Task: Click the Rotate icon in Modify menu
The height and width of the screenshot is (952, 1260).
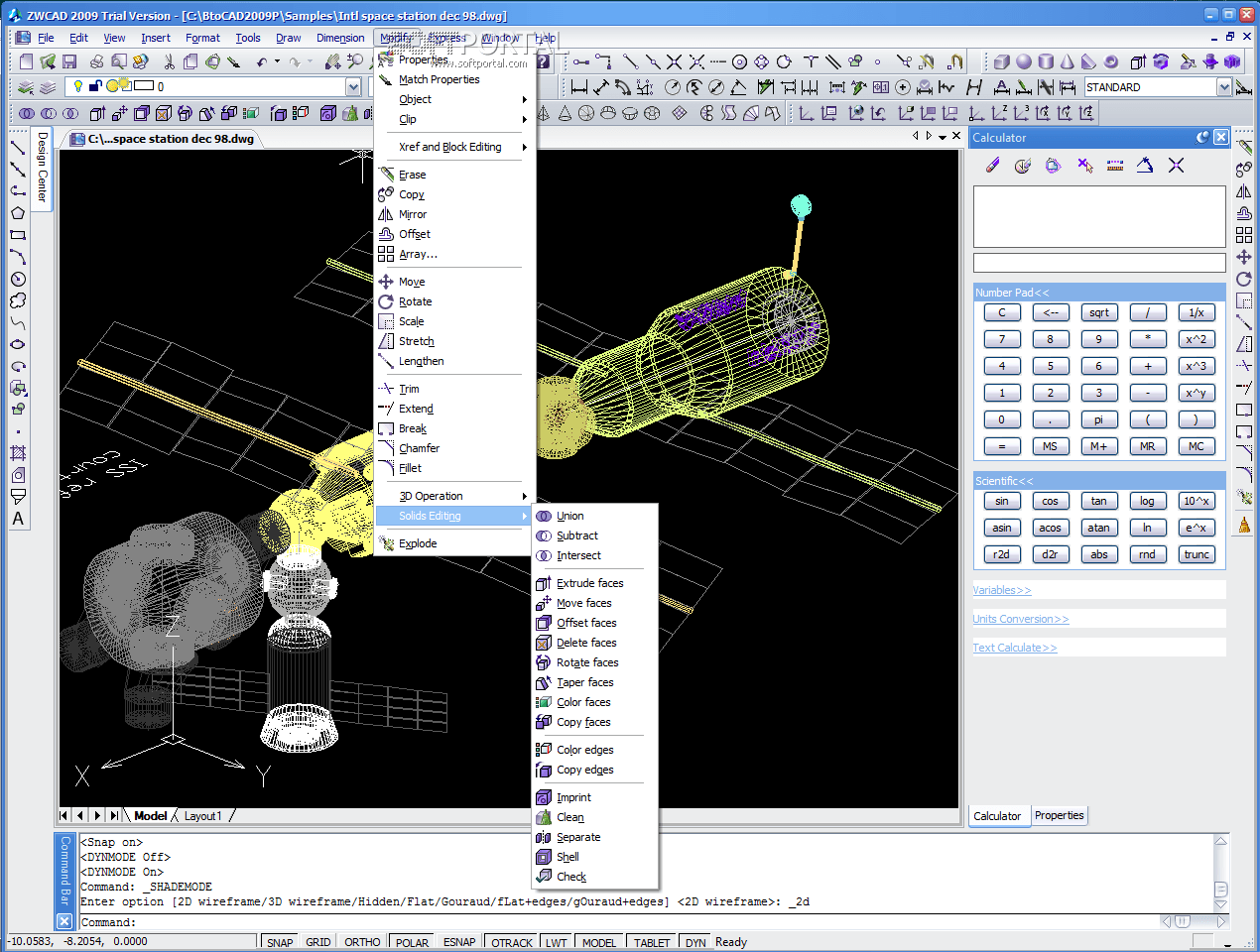Action: click(386, 301)
